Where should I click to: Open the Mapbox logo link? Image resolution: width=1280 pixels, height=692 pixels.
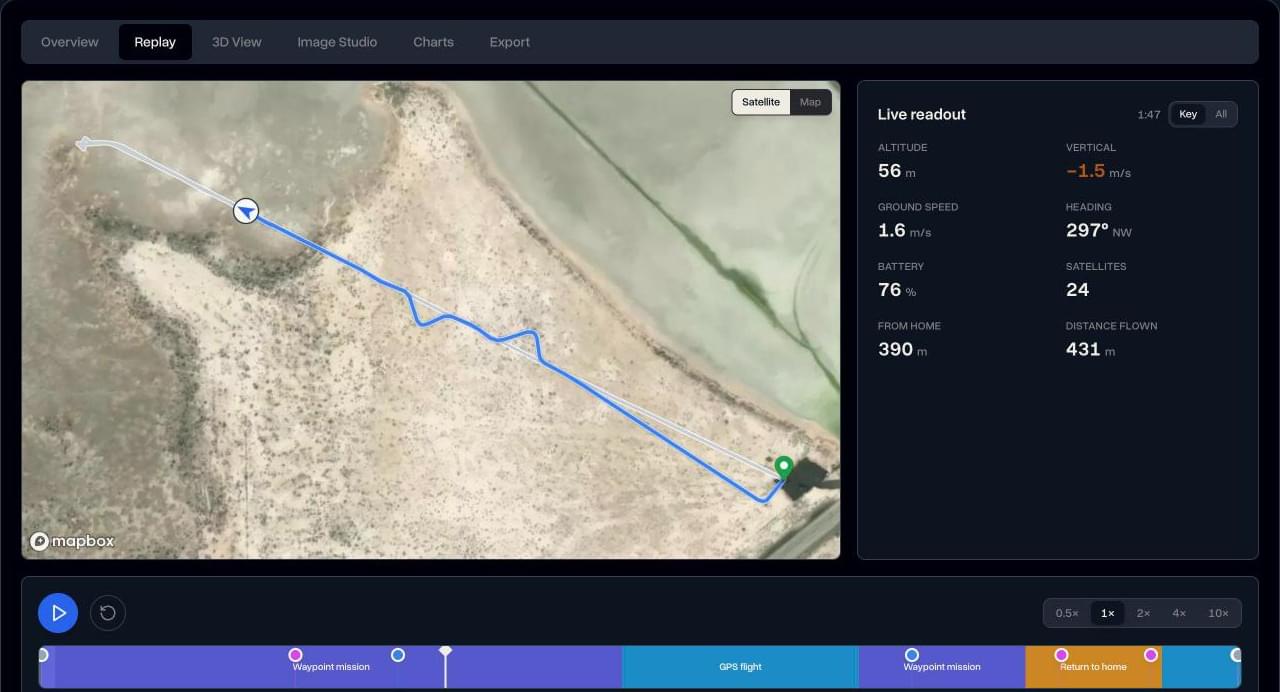[x=72, y=541]
